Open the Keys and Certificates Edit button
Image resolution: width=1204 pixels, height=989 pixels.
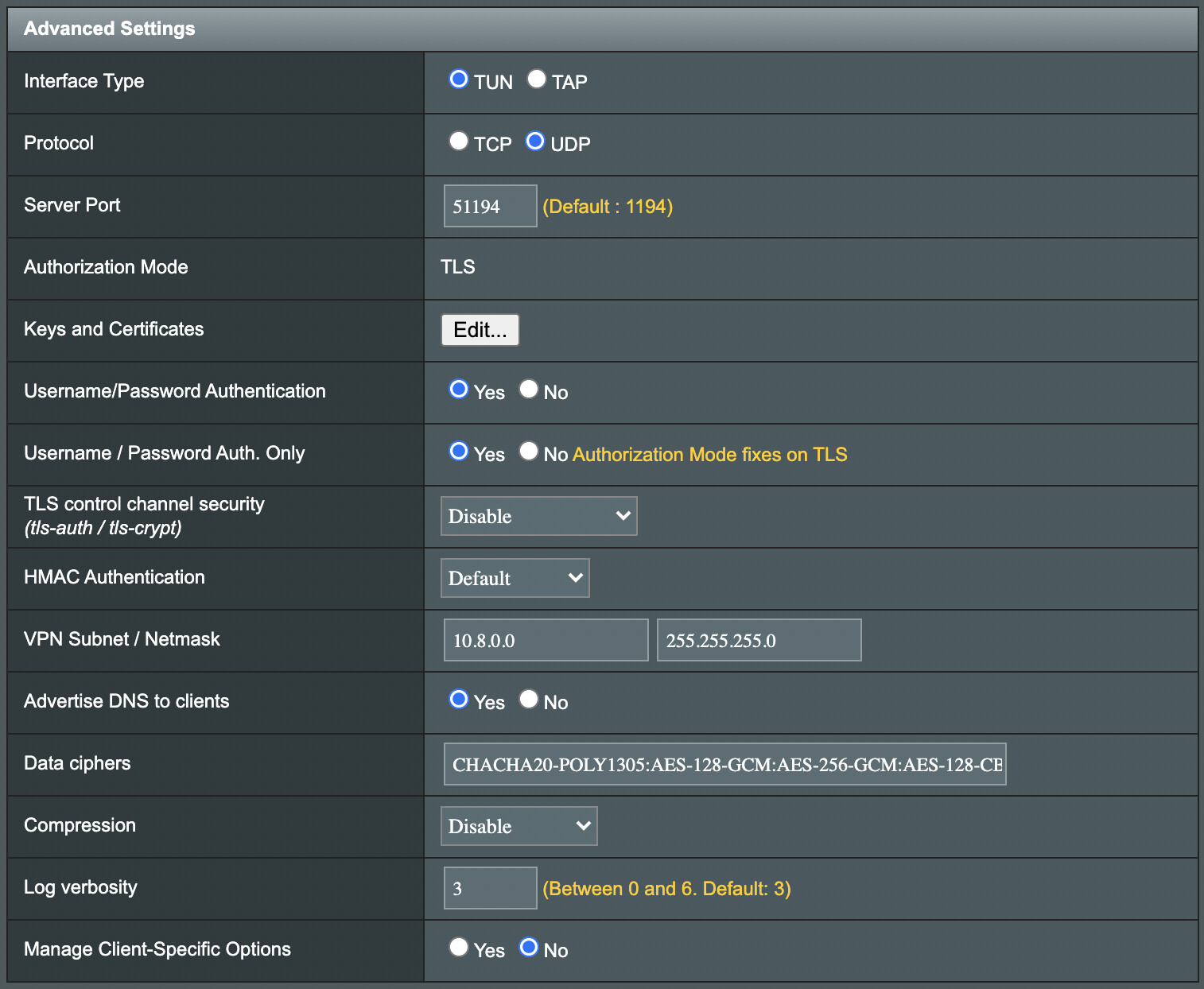pyautogui.click(x=480, y=330)
